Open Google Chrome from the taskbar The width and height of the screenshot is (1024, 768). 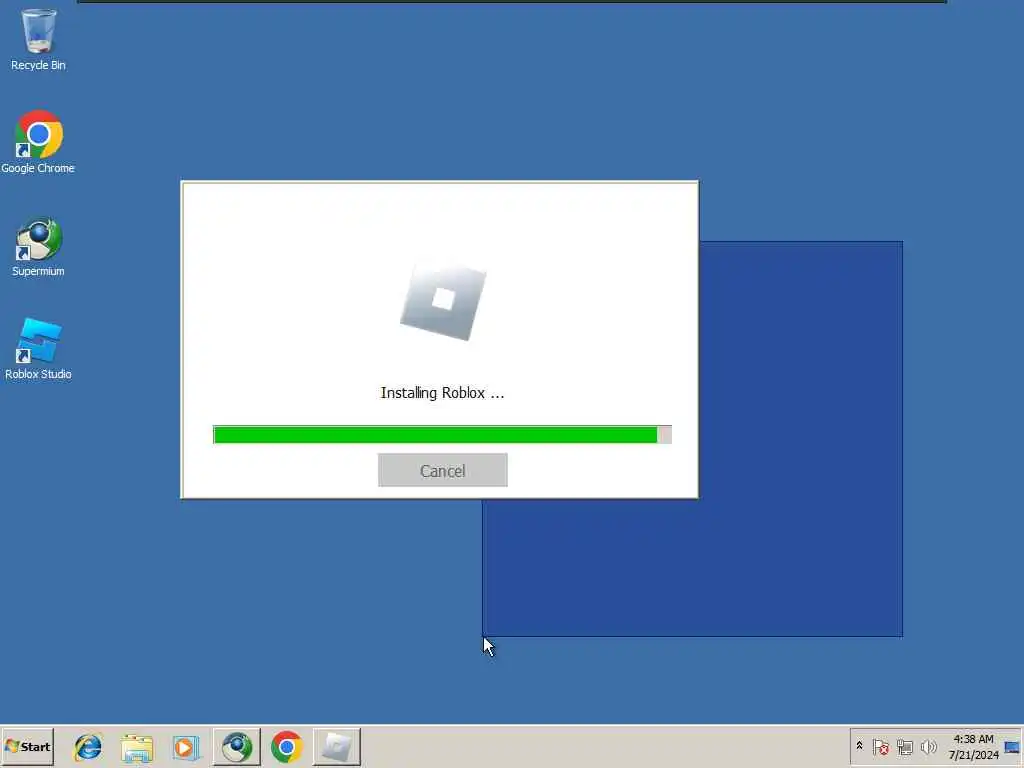[286, 747]
